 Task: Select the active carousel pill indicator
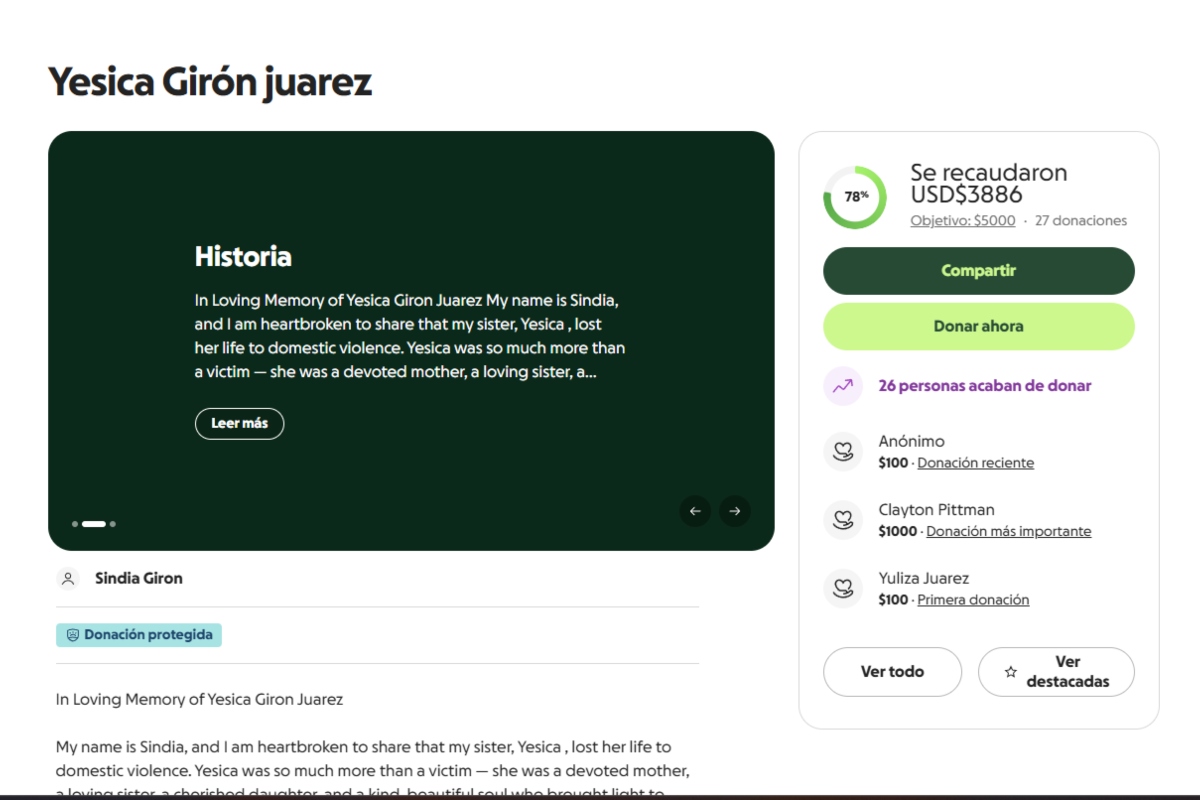[x=94, y=524]
